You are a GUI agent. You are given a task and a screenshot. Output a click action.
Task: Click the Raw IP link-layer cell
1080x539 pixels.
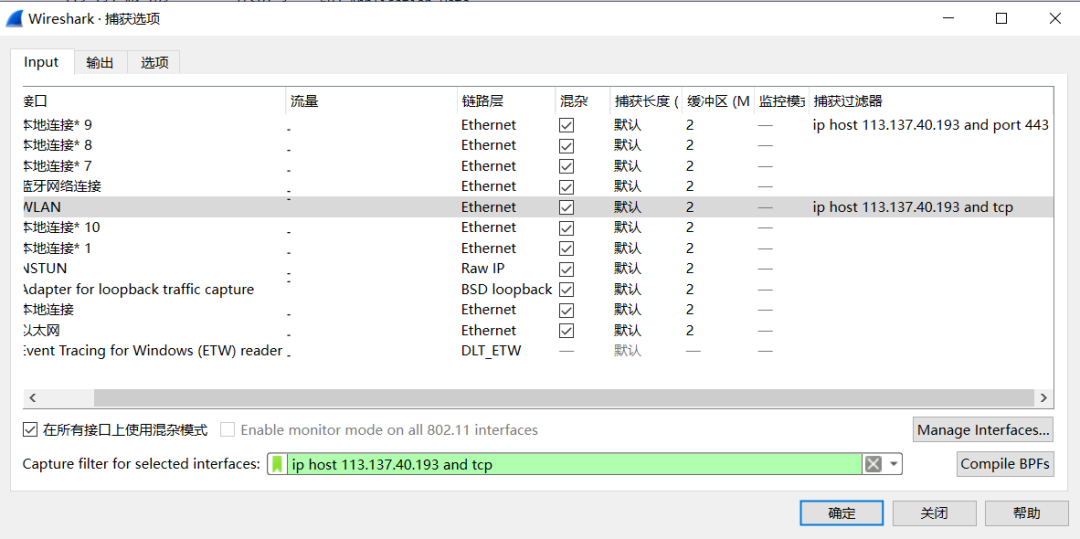484,268
